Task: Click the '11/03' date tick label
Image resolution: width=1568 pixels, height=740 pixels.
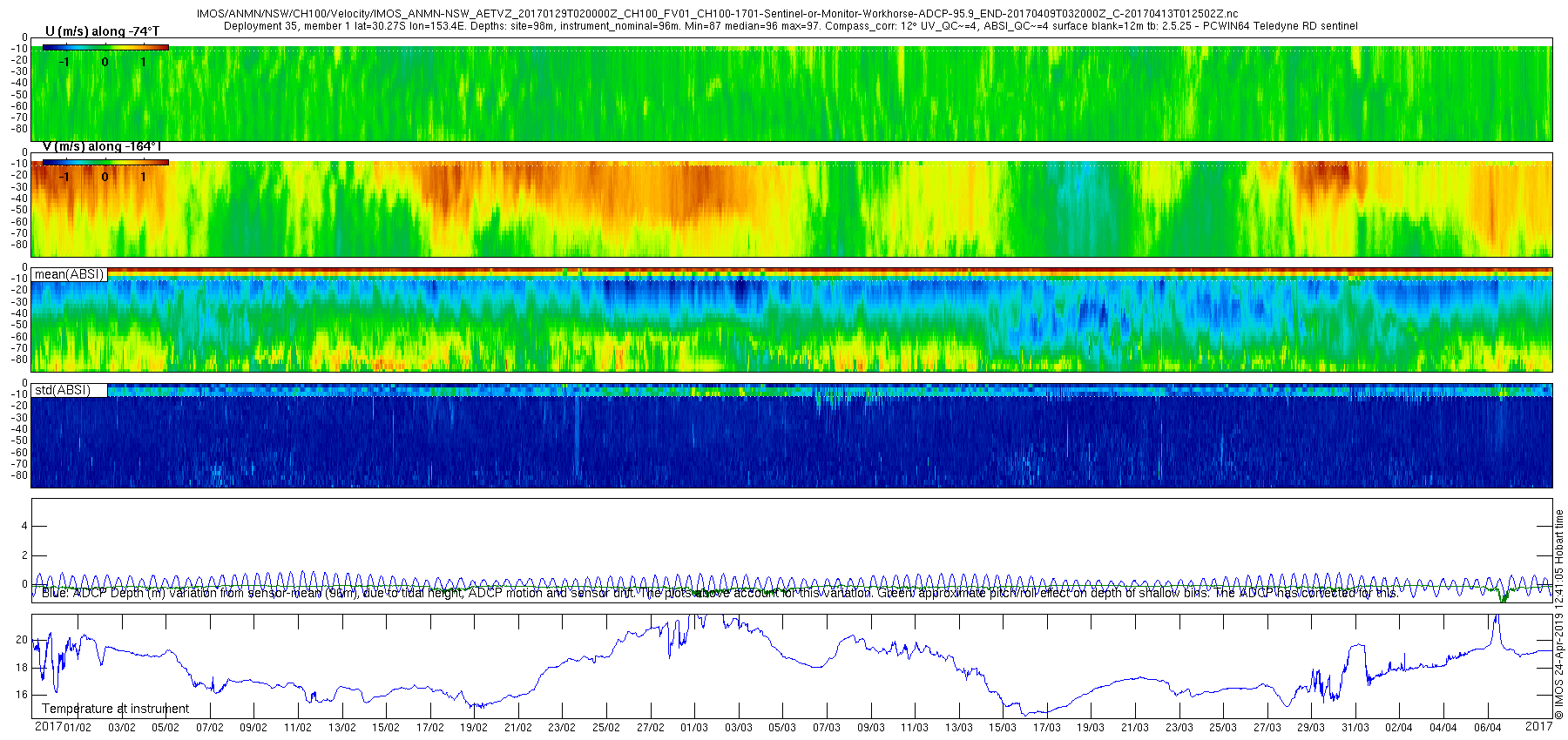Action: click(915, 728)
